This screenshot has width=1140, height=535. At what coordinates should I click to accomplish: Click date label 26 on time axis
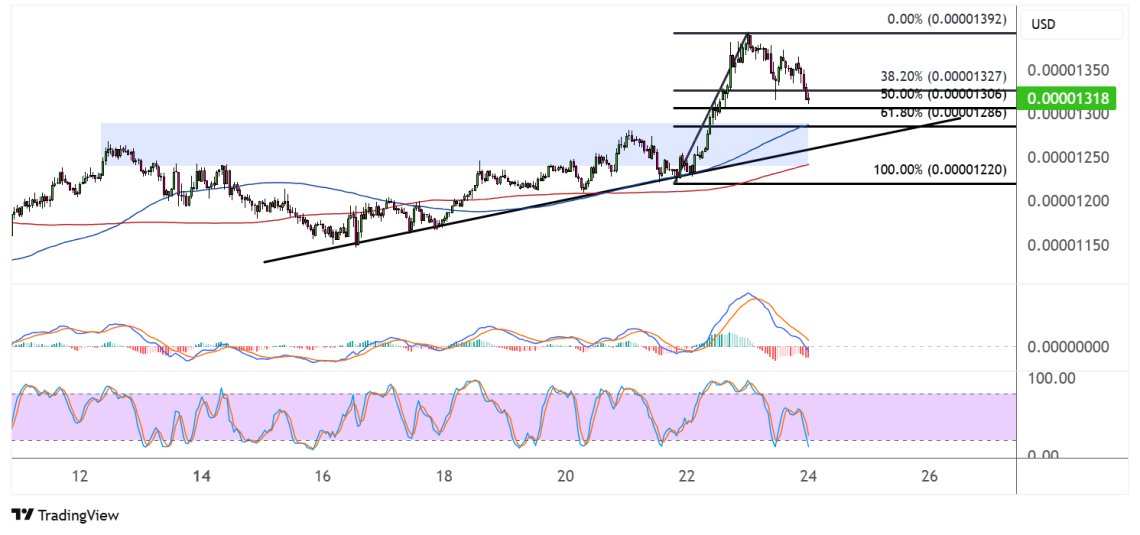click(x=928, y=476)
